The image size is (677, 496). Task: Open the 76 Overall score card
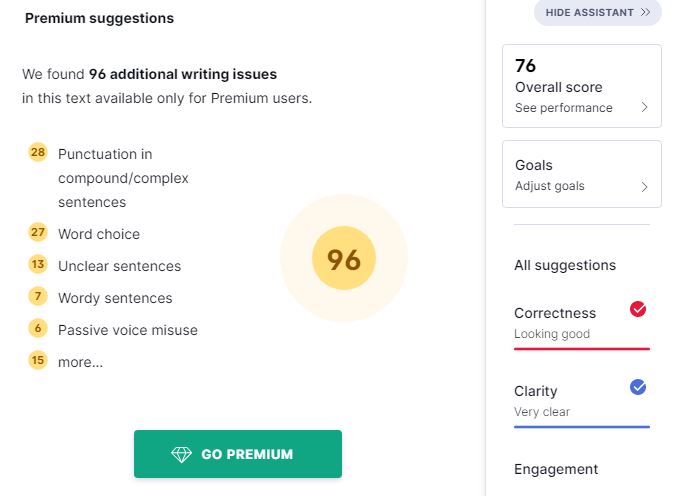pyautogui.click(x=582, y=86)
